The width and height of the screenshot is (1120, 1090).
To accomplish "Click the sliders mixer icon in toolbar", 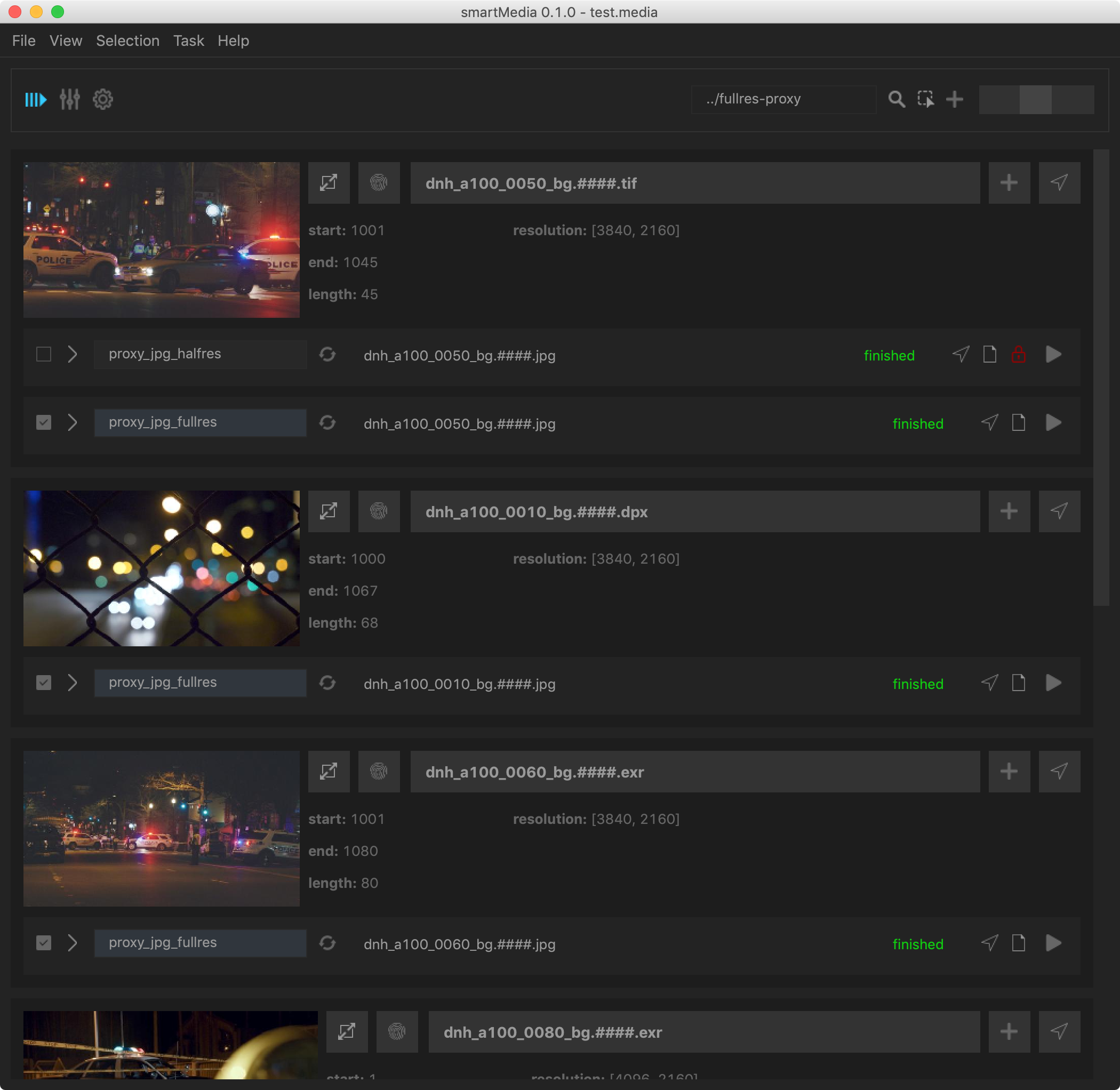I will click(x=69, y=100).
